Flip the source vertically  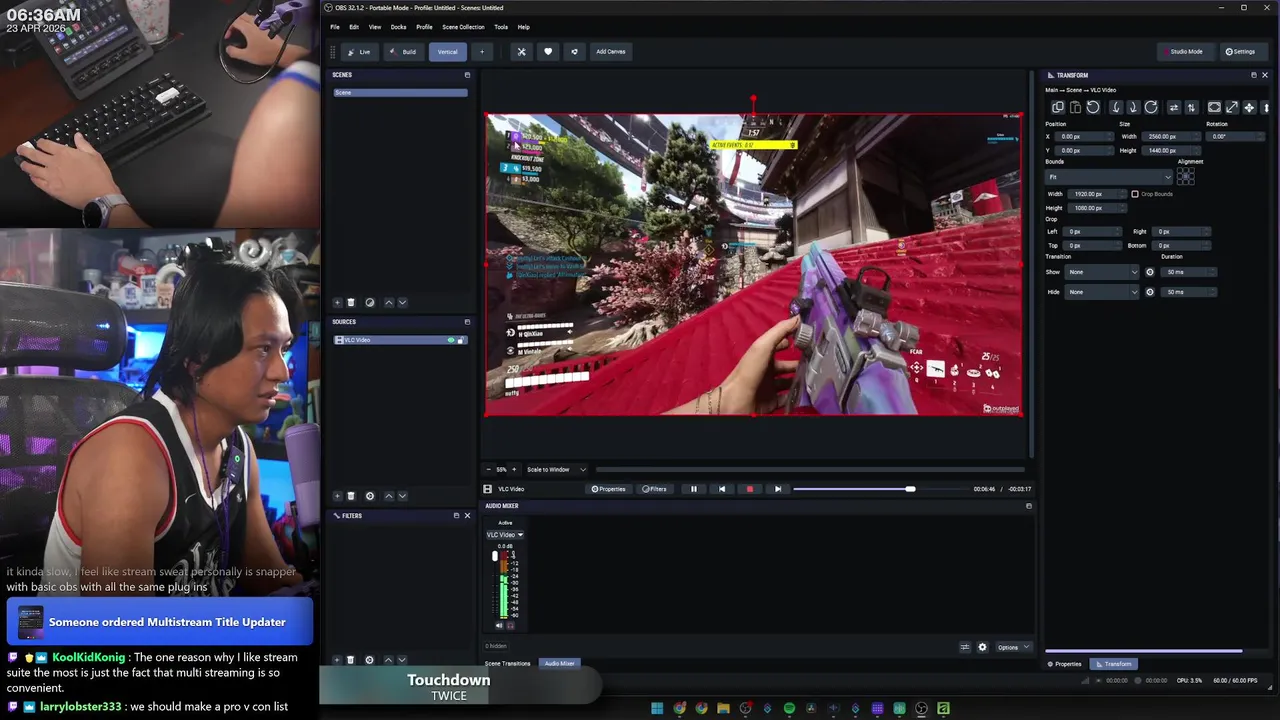tap(1191, 107)
